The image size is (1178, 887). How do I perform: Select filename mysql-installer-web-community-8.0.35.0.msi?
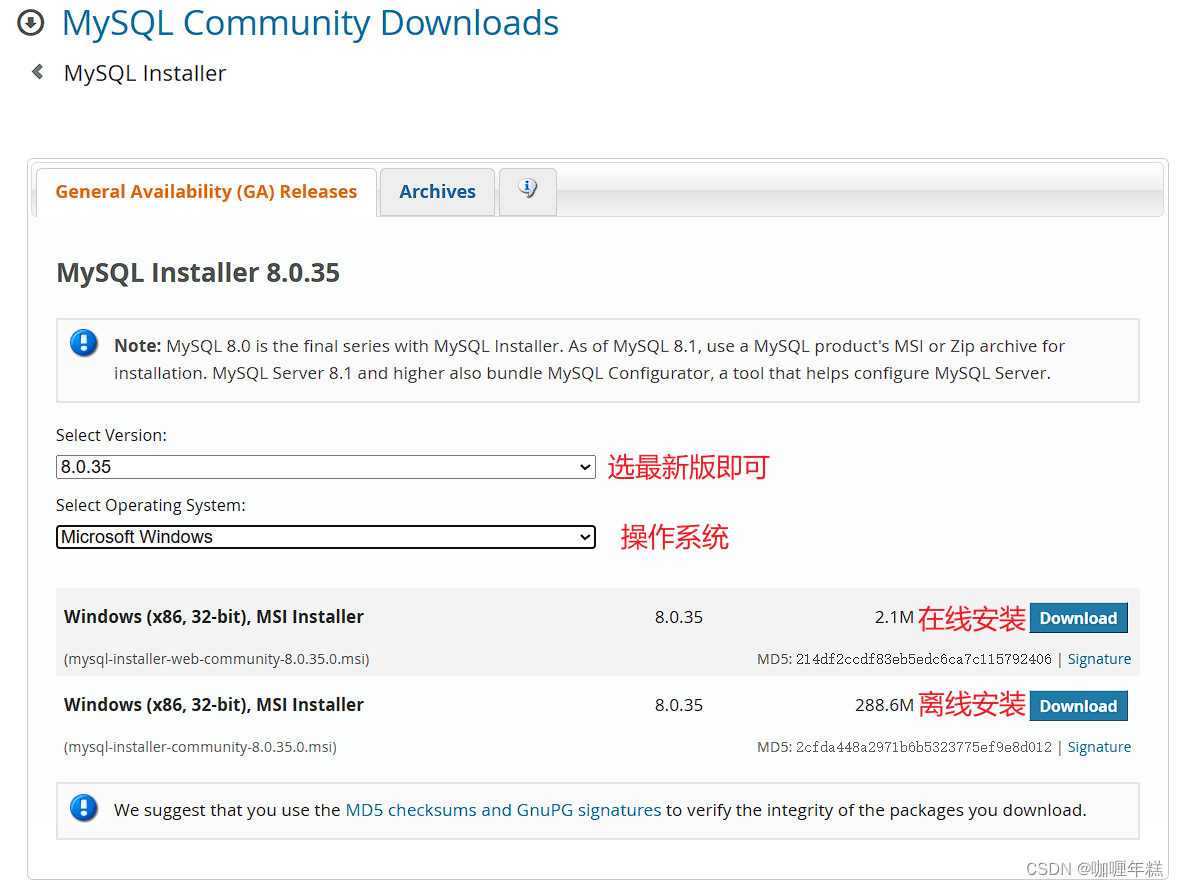[216, 659]
